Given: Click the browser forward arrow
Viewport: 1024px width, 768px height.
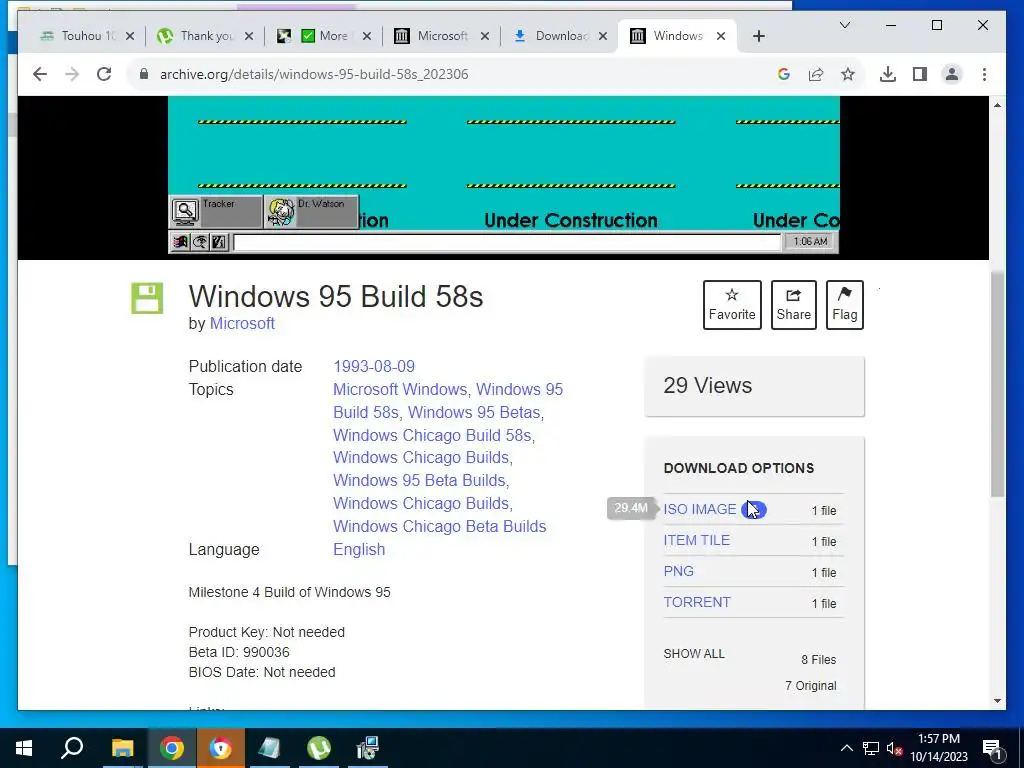Looking at the screenshot, I should coord(72,74).
